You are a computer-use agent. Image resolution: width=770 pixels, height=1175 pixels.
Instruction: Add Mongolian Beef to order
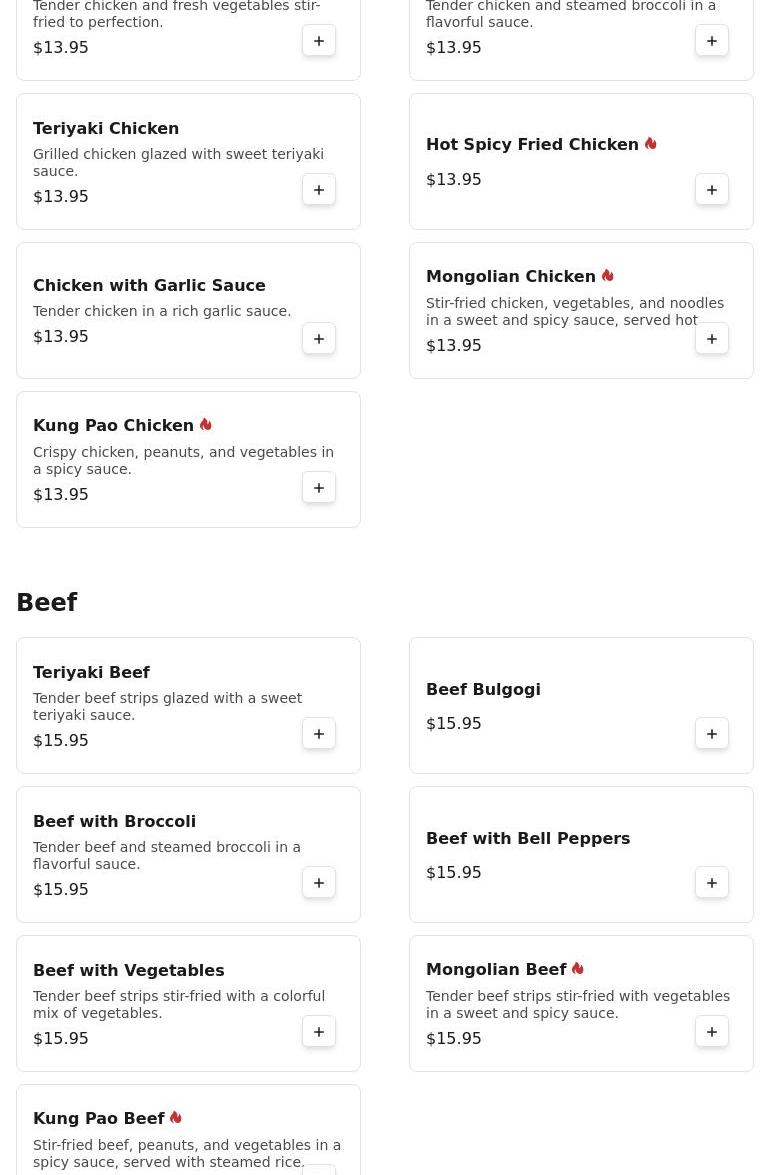coord(712,1032)
